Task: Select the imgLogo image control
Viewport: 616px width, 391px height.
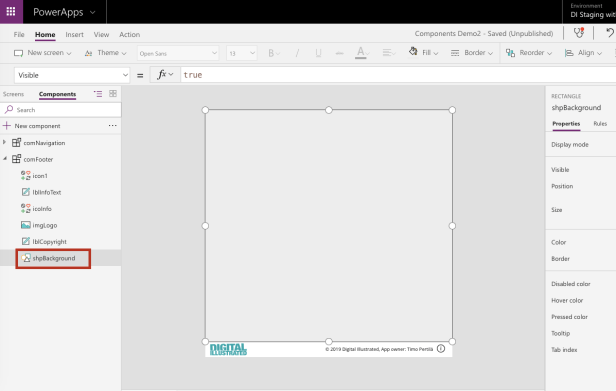Action: [45, 226]
